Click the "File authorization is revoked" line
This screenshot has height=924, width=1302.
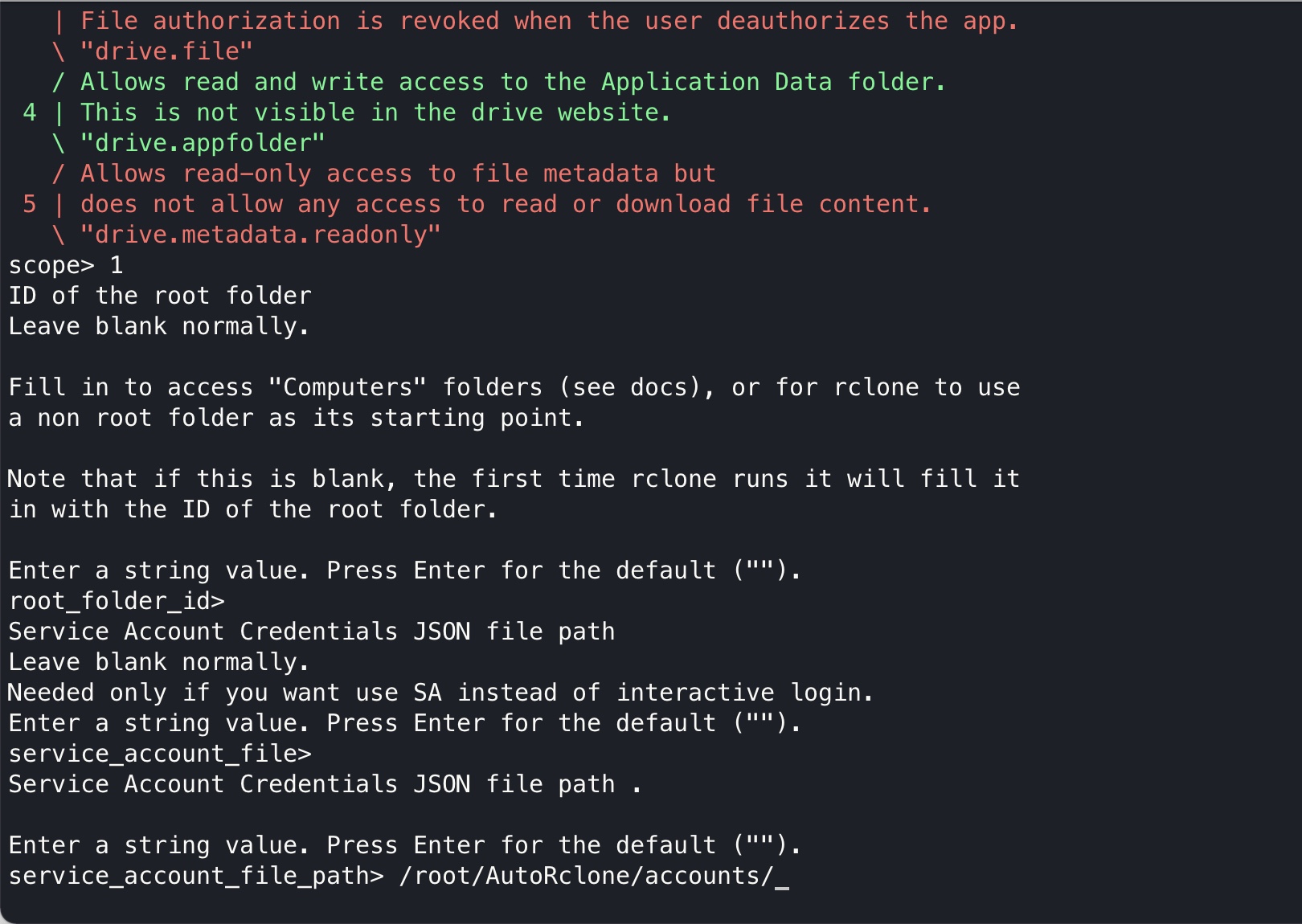[x=549, y=22]
